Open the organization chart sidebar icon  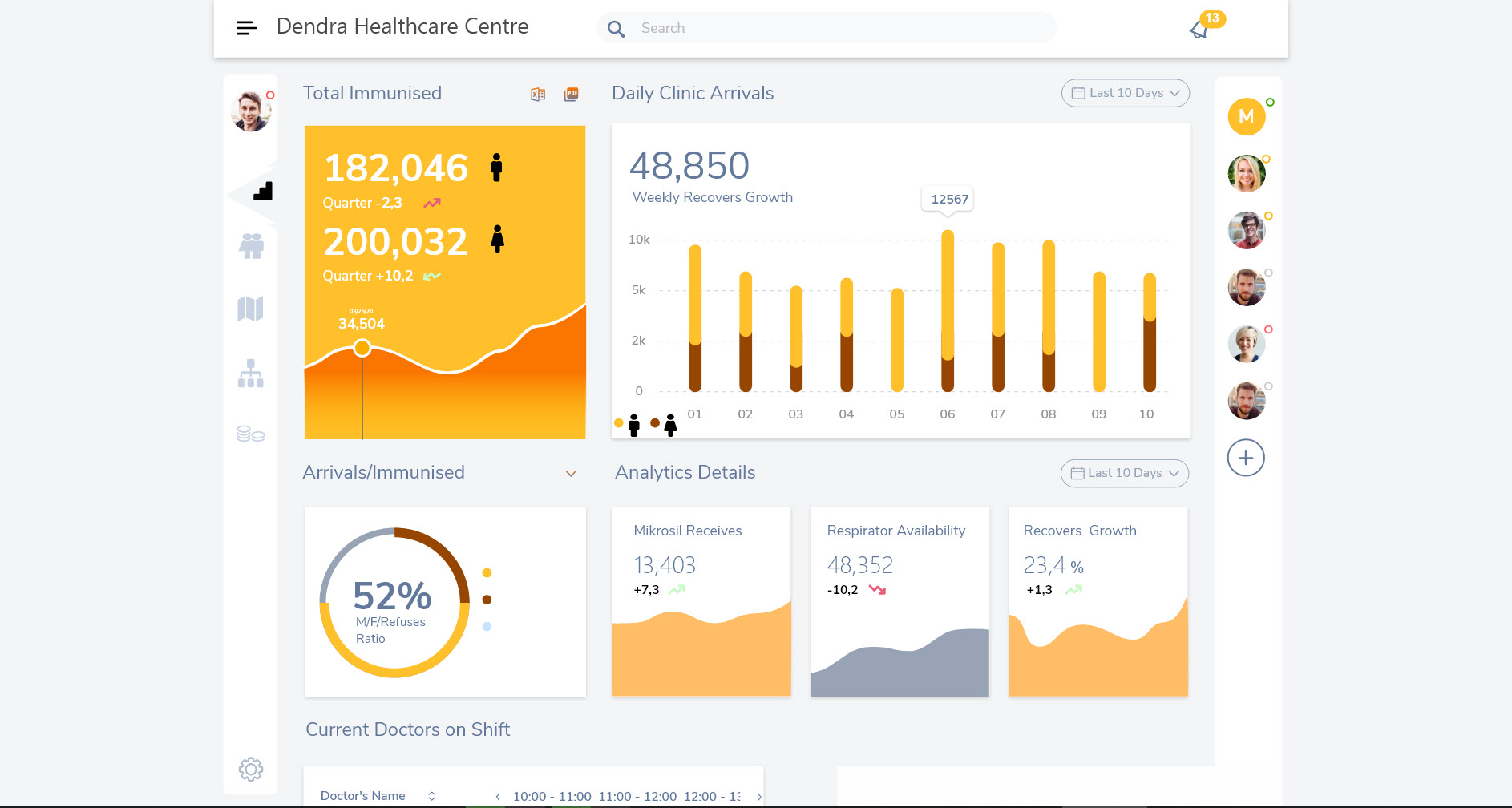point(251,374)
